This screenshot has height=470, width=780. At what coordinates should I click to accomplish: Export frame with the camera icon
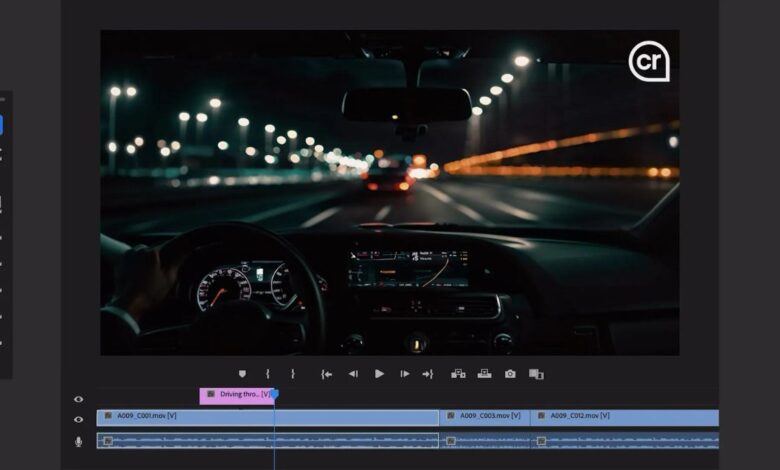click(x=510, y=374)
